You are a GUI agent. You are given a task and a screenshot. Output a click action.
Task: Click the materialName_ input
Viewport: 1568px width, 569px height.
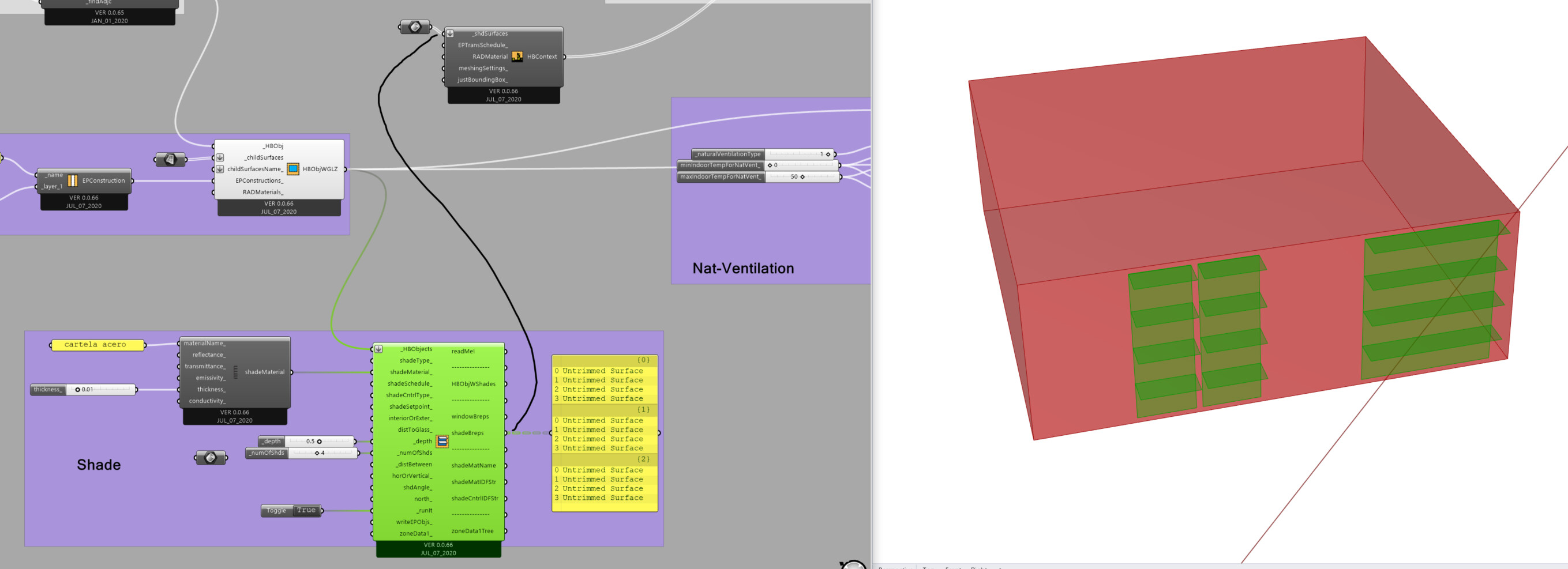tap(205, 344)
